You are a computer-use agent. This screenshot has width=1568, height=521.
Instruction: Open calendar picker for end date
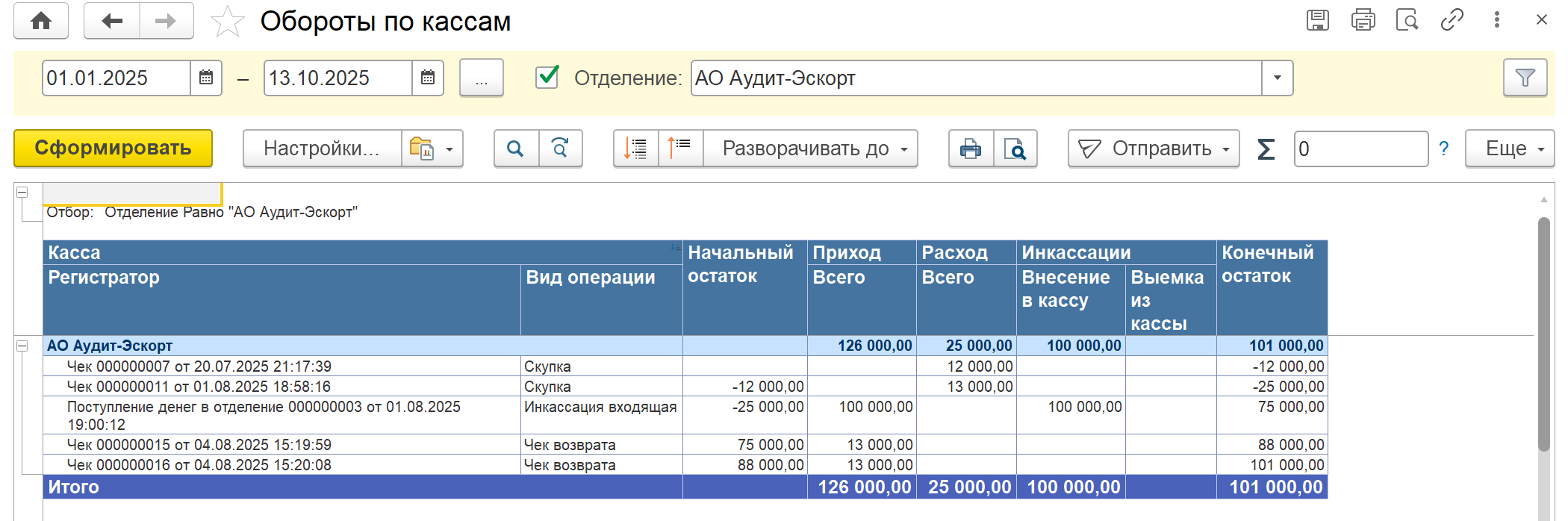tap(428, 78)
